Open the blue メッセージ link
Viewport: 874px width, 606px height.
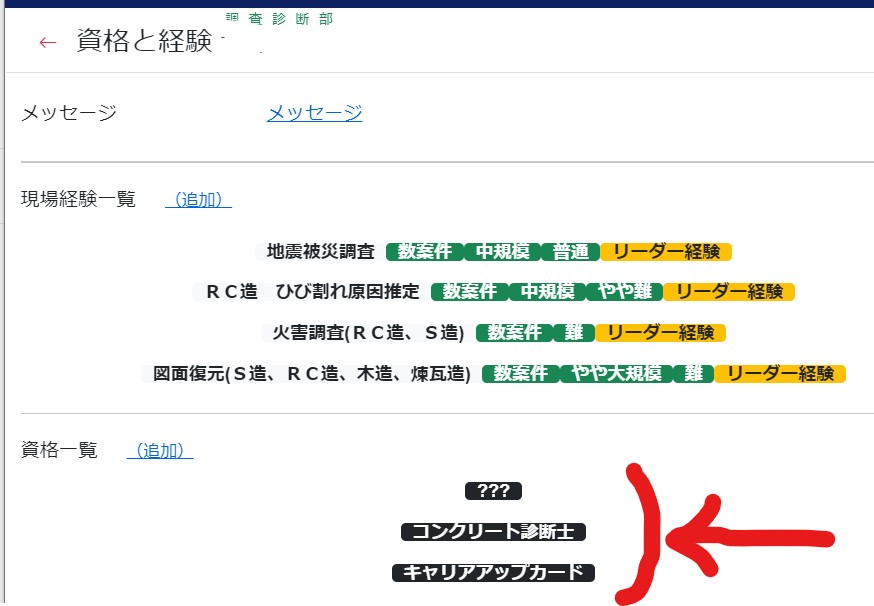click(314, 113)
